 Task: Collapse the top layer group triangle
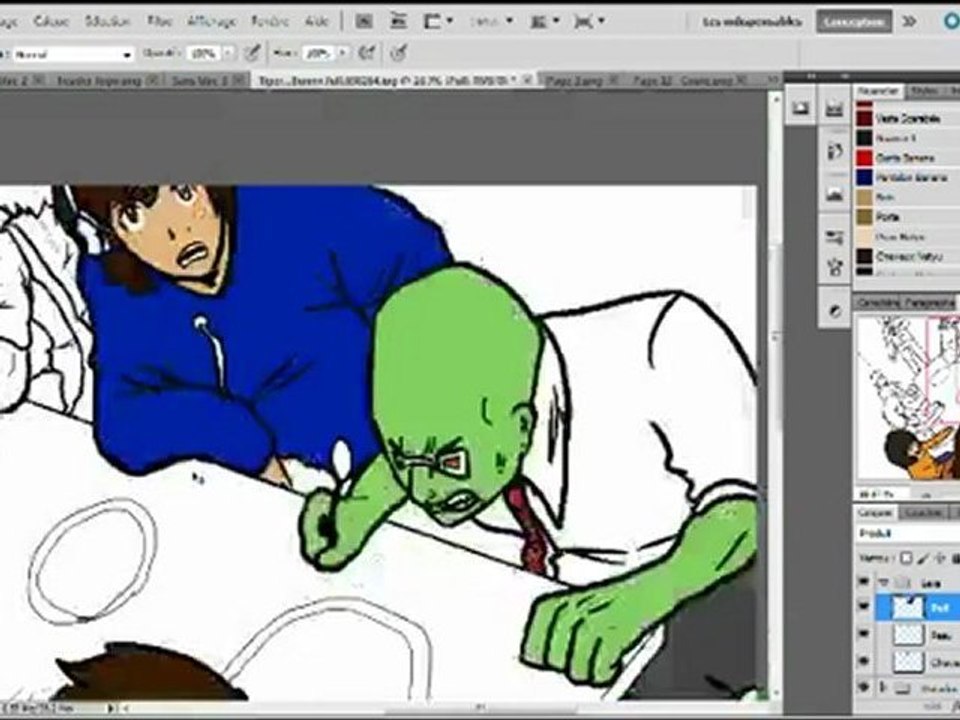click(883, 582)
